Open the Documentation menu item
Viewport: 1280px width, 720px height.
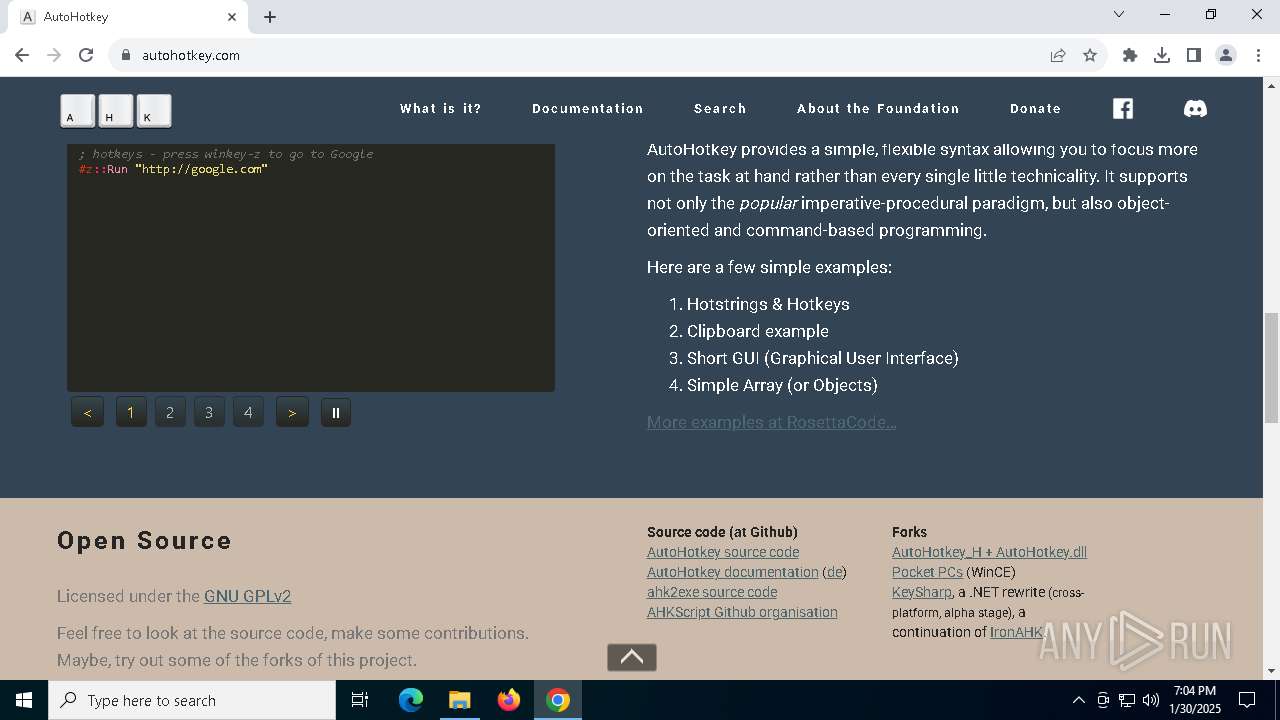(x=588, y=108)
